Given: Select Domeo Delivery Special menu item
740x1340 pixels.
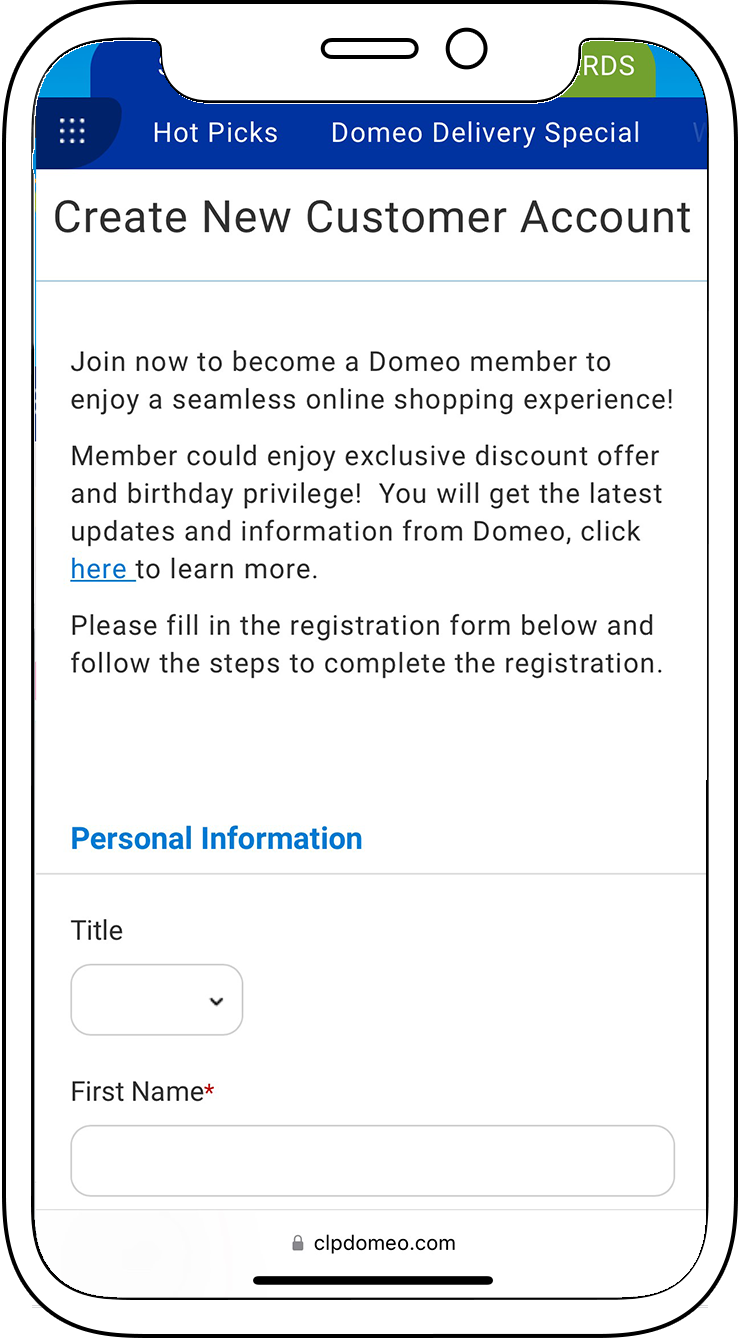Looking at the screenshot, I should point(485,133).
